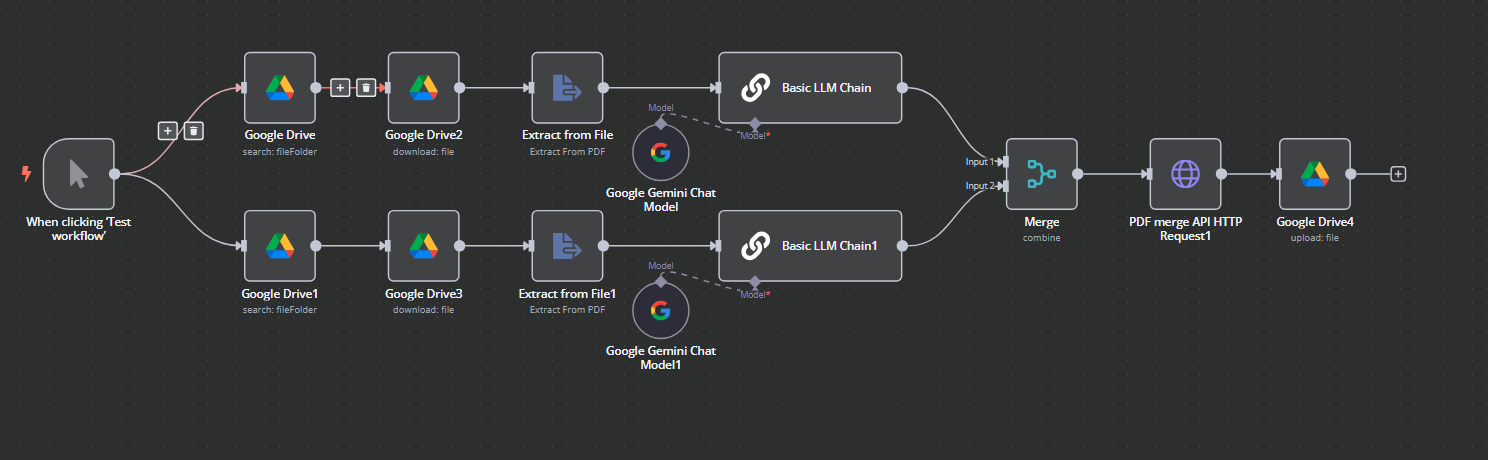1488x460 pixels.
Task: Delete connection between Google Drive and Google Drive2
Action: point(366,88)
